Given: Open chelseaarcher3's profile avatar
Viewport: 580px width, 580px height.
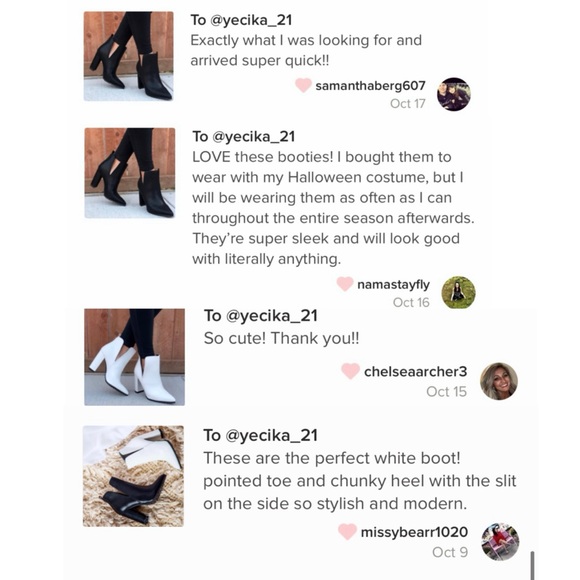Looking at the screenshot, I should click(x=499, y=381).
